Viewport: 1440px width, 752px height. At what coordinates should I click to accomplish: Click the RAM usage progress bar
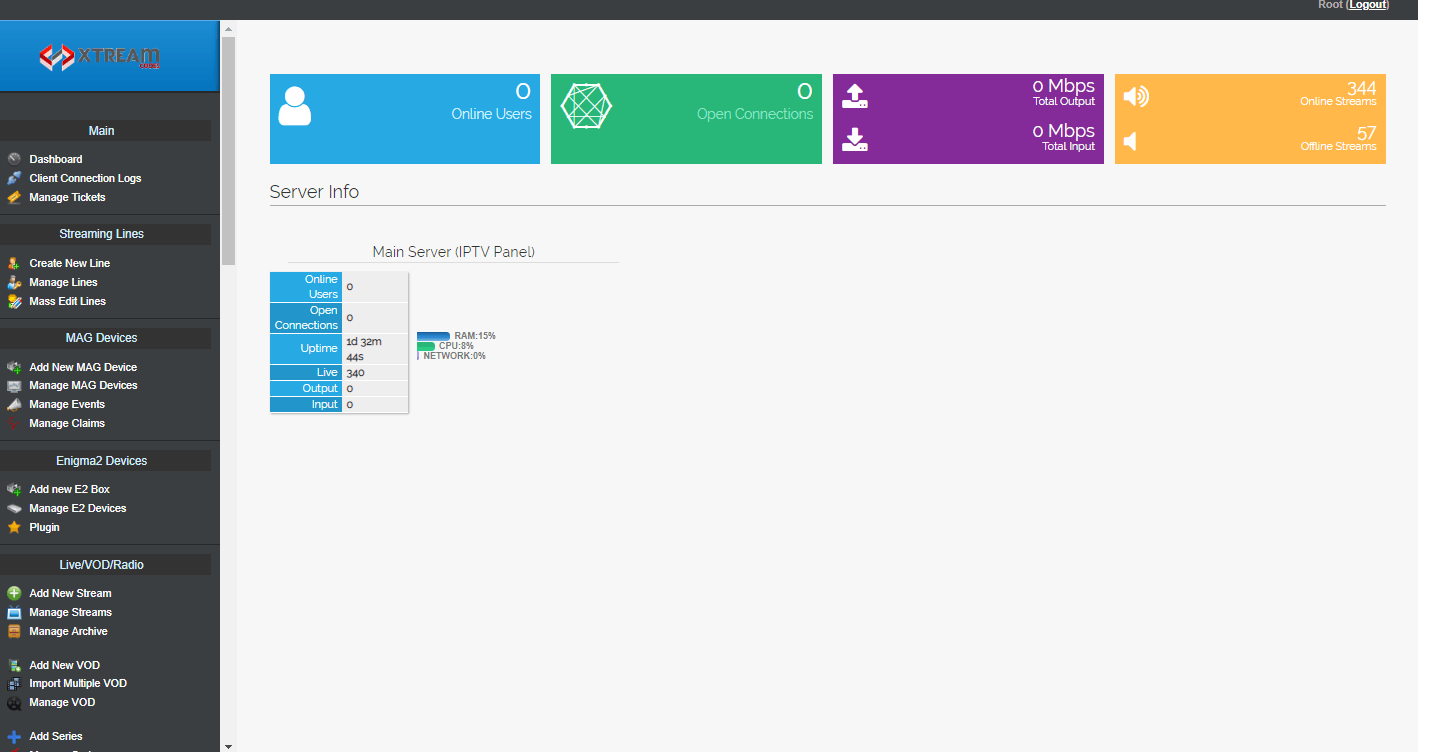[x=433, y=336]
